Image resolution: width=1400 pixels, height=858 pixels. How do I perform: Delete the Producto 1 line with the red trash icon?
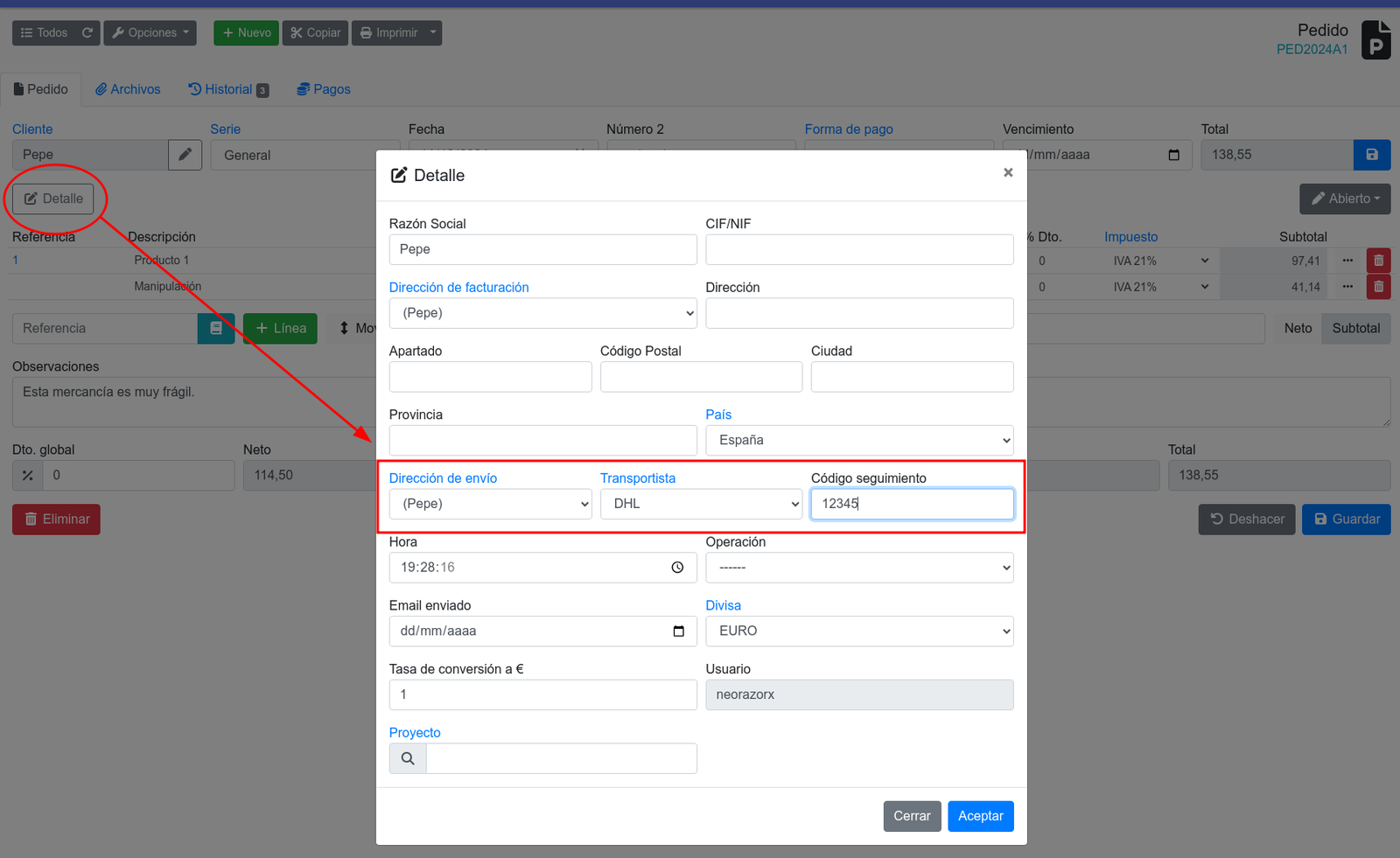coord(1378,261)
